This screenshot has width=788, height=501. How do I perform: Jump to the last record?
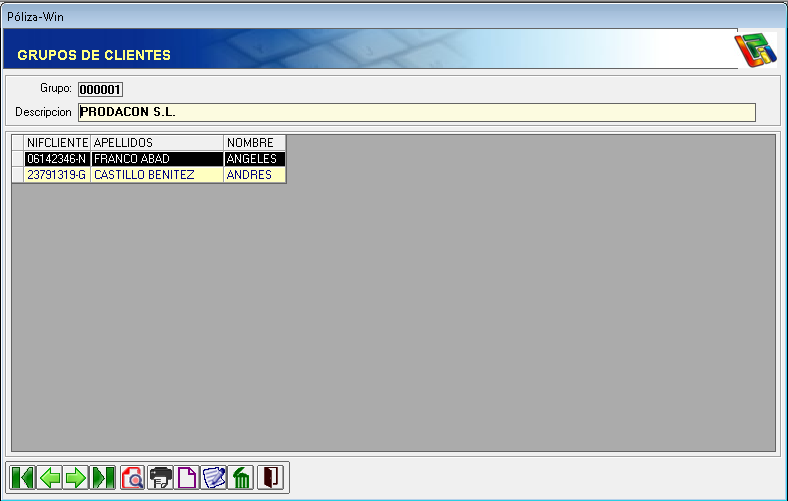click(103, 477)
